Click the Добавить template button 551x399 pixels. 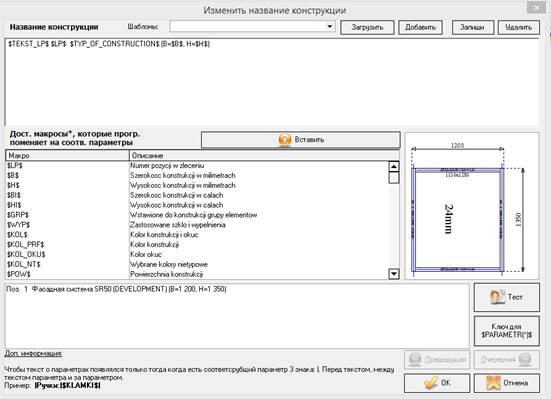pos(420,27)
